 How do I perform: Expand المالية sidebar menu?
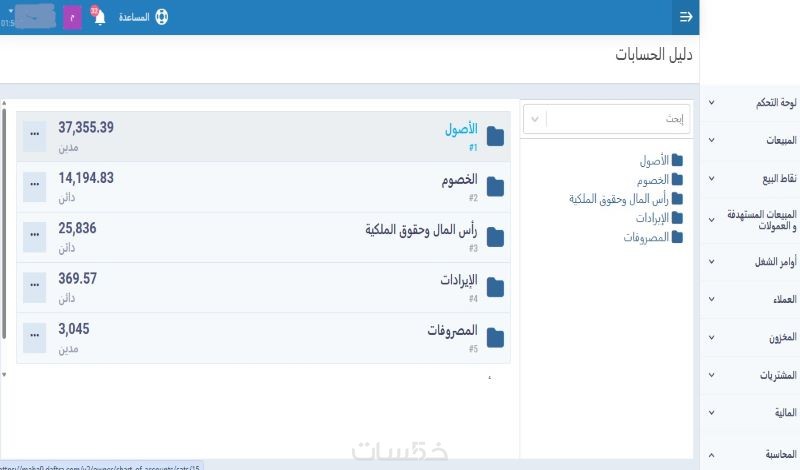751,413
